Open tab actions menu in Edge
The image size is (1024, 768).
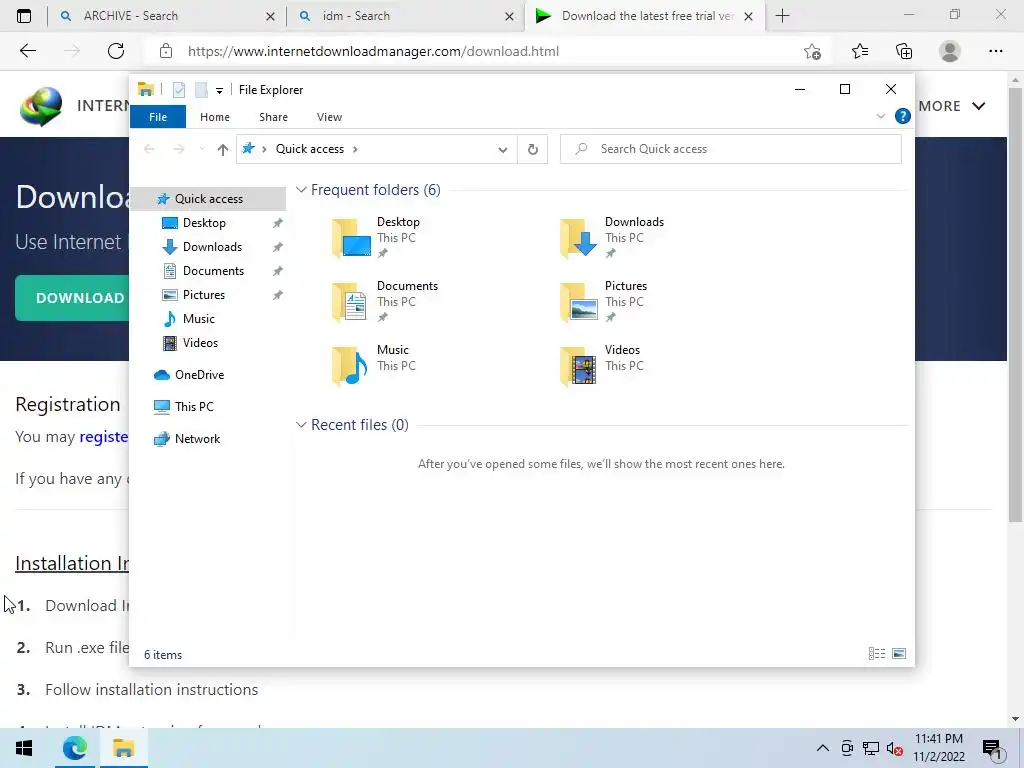point(24,16)
